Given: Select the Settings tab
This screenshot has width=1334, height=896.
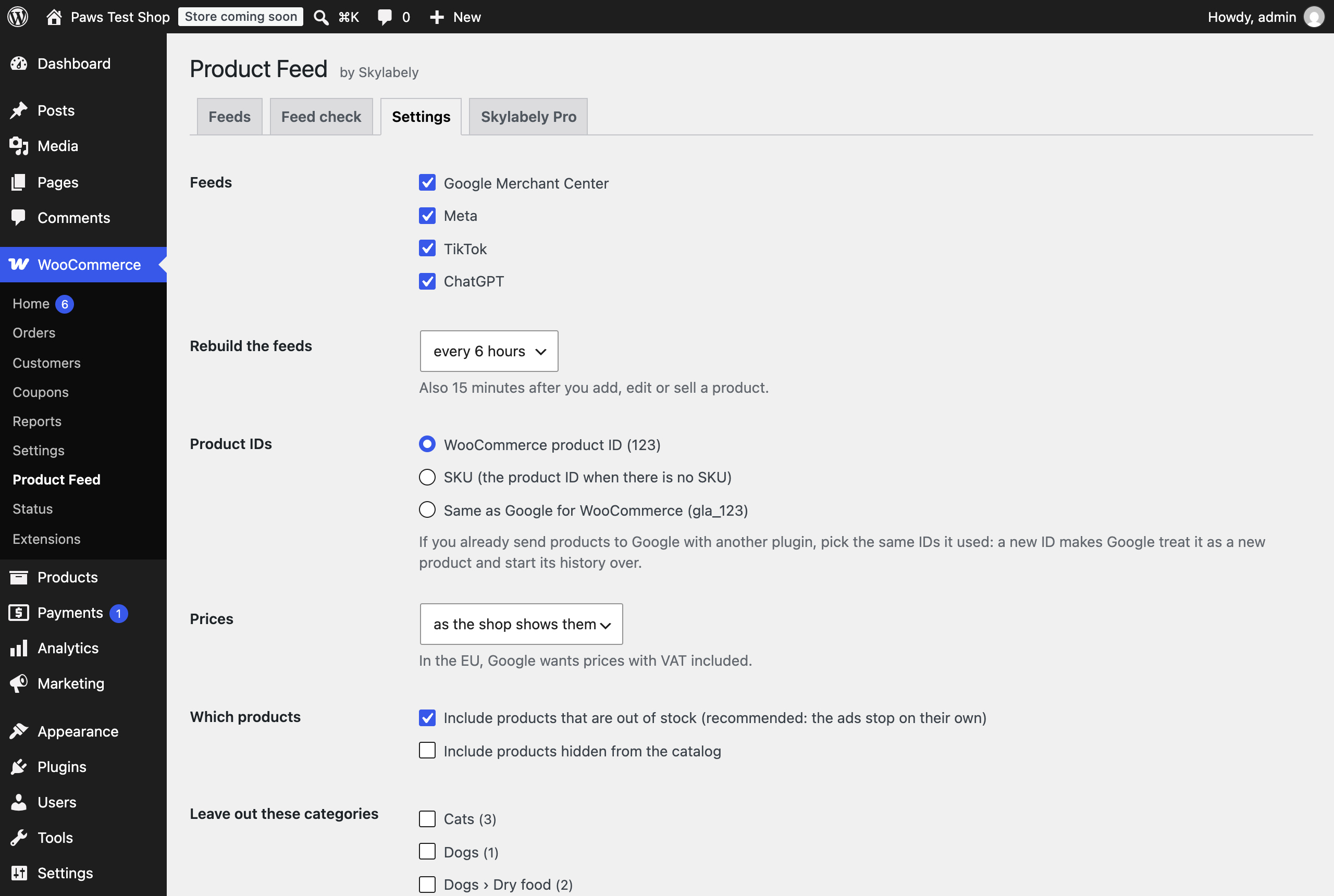Looking at the screenshot, I should tap(421, 117).
